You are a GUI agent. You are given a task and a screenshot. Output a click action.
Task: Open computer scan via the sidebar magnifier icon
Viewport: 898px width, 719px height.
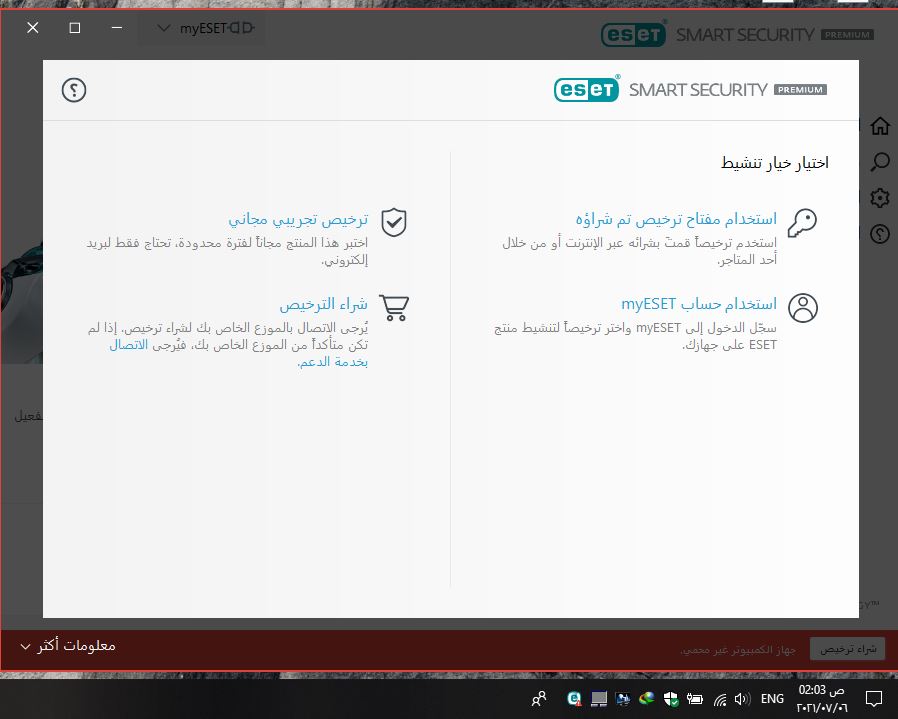pos(880,162)
